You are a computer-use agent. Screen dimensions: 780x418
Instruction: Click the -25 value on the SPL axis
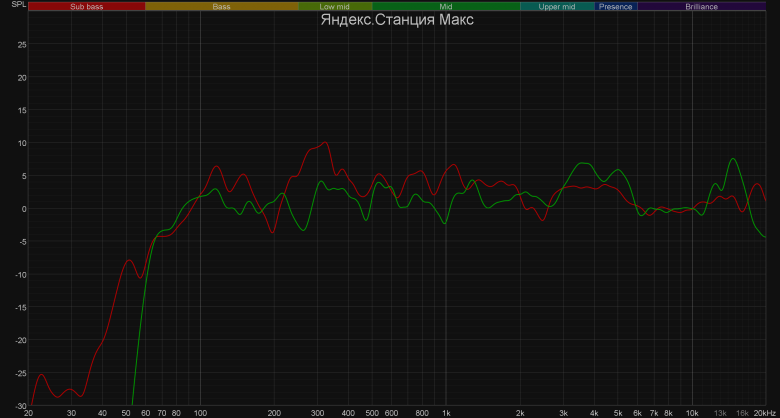(21, 373)
